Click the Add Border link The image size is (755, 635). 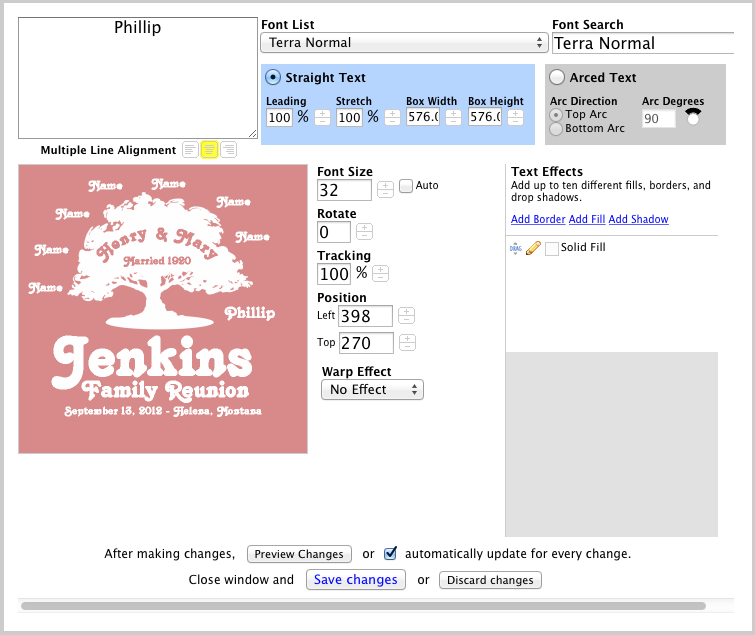point(538,219)
